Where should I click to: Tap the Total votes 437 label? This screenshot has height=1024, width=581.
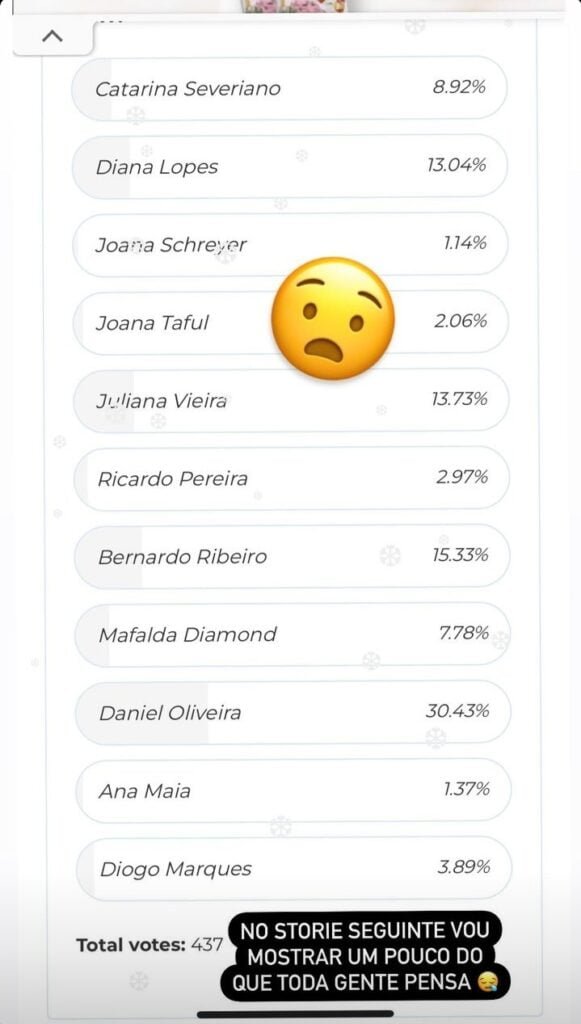tap(149, 944)
